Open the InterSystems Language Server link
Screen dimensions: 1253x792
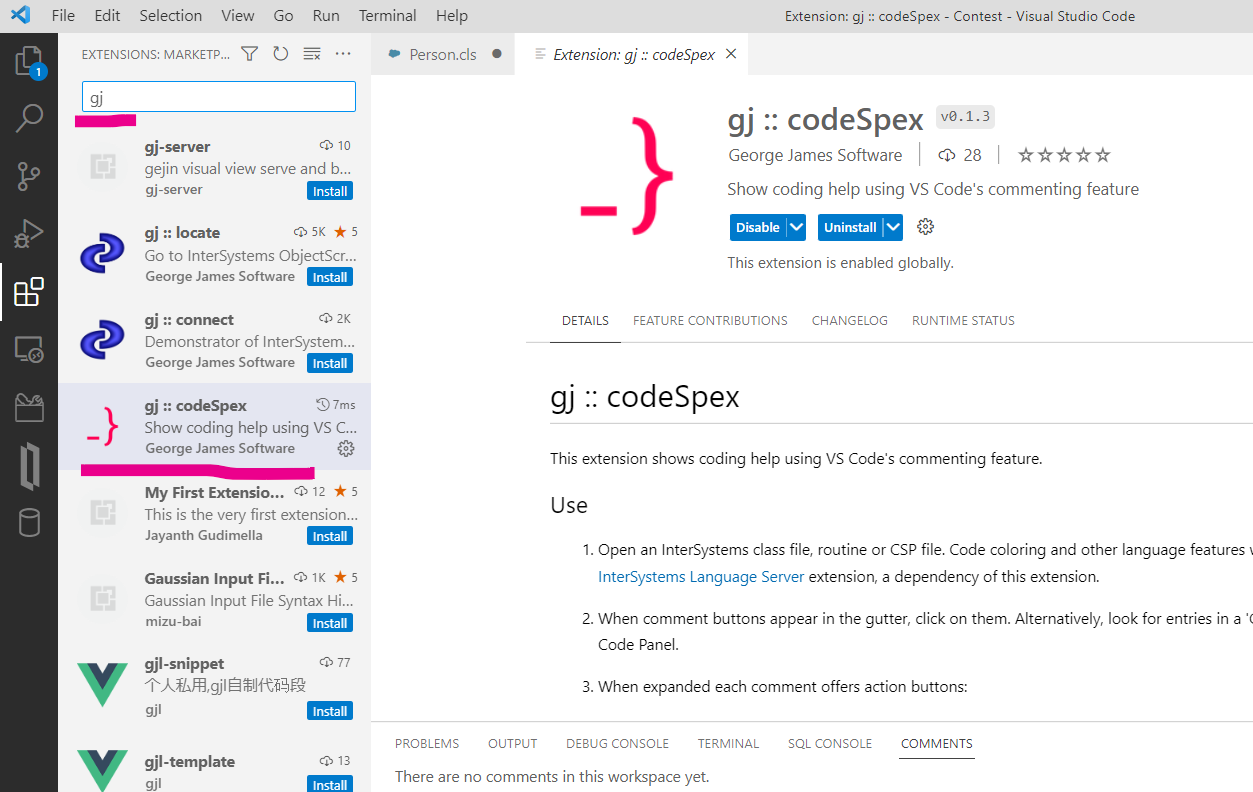[x=700, y=577]
